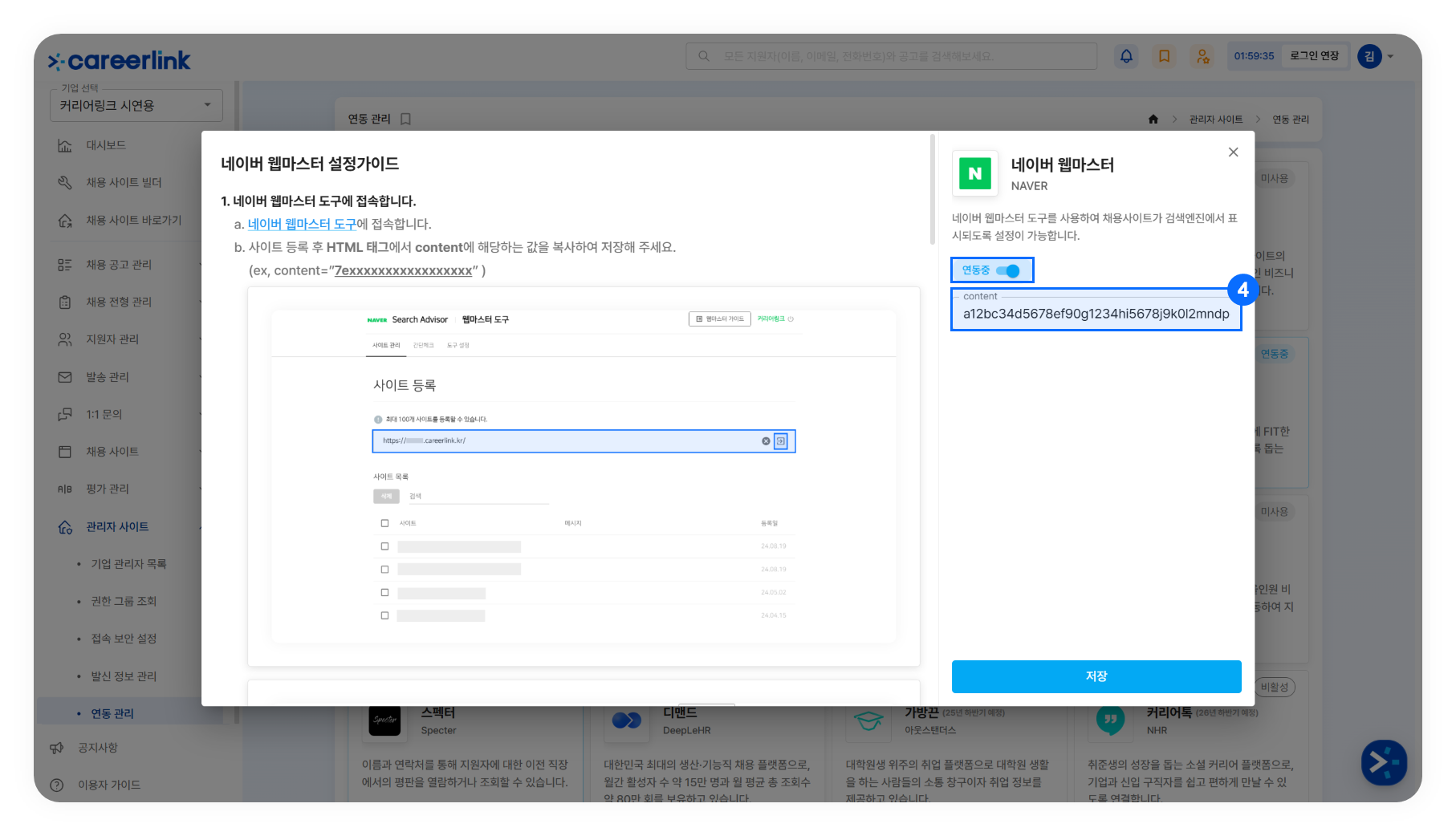Click the 디맨드 DeepLeHR logo
1456x836 pixels.
[x=627, y=720]
